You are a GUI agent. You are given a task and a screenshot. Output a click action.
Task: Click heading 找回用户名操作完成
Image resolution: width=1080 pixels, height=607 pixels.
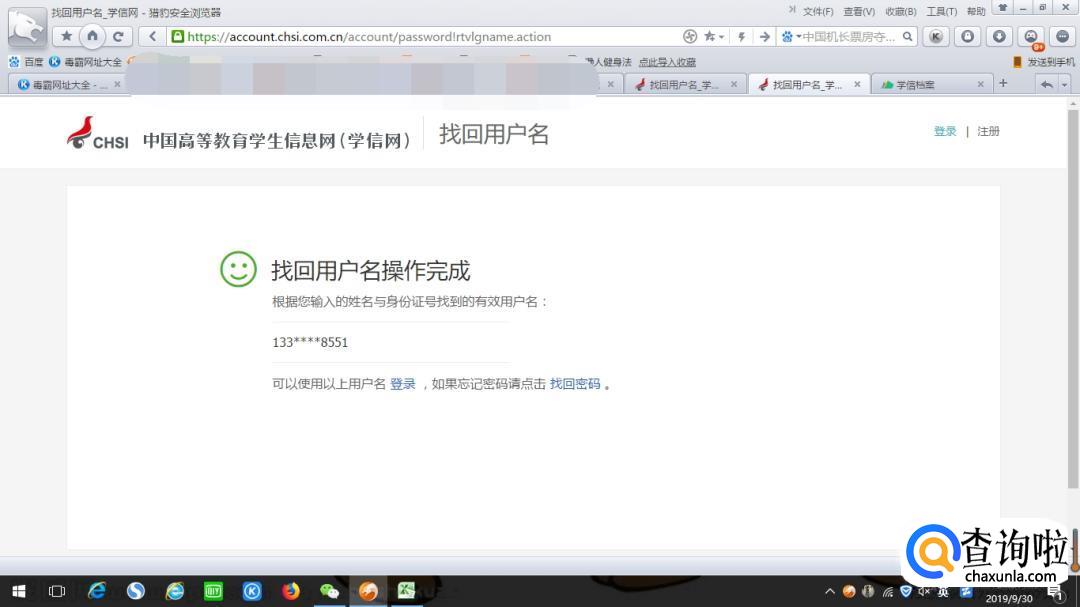pos(371,270)
